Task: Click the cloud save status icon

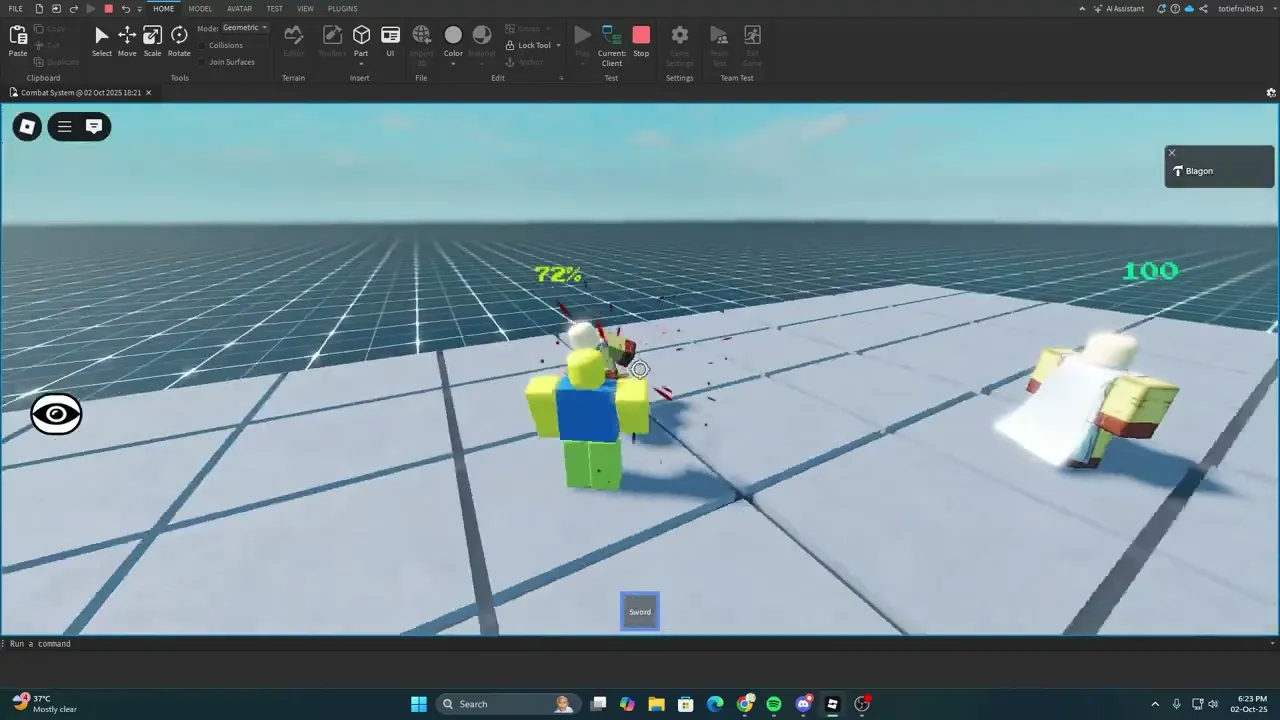Action: pos(1189,9)
